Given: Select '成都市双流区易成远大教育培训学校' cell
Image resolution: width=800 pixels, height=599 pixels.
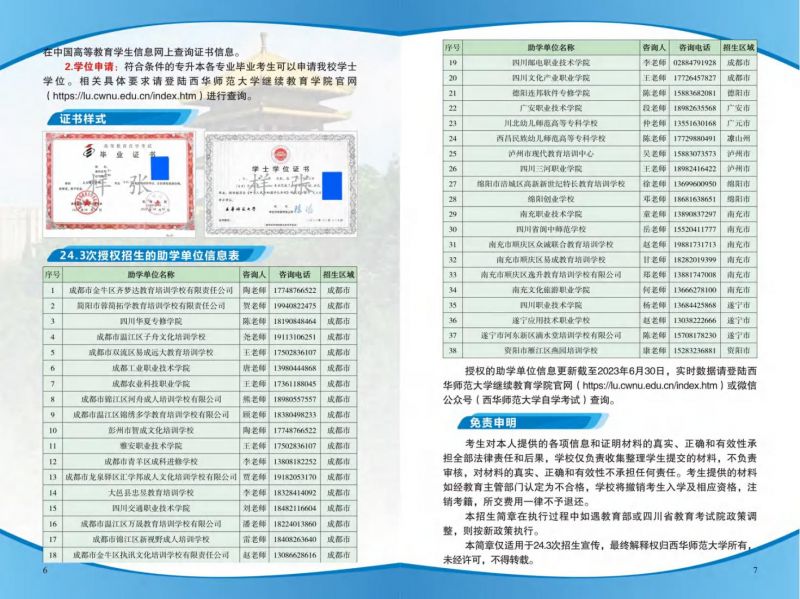Looking at the screenshot, I should coord(151,353).
